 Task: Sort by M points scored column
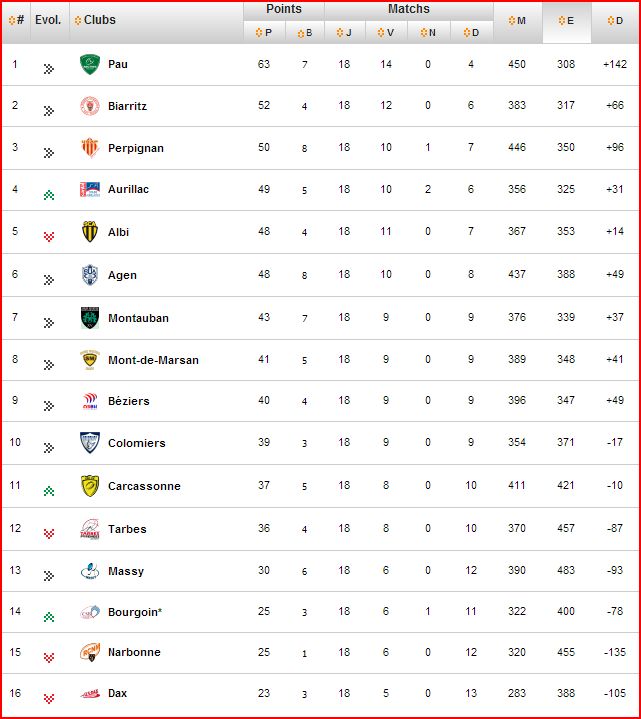(x=517, y=21)
